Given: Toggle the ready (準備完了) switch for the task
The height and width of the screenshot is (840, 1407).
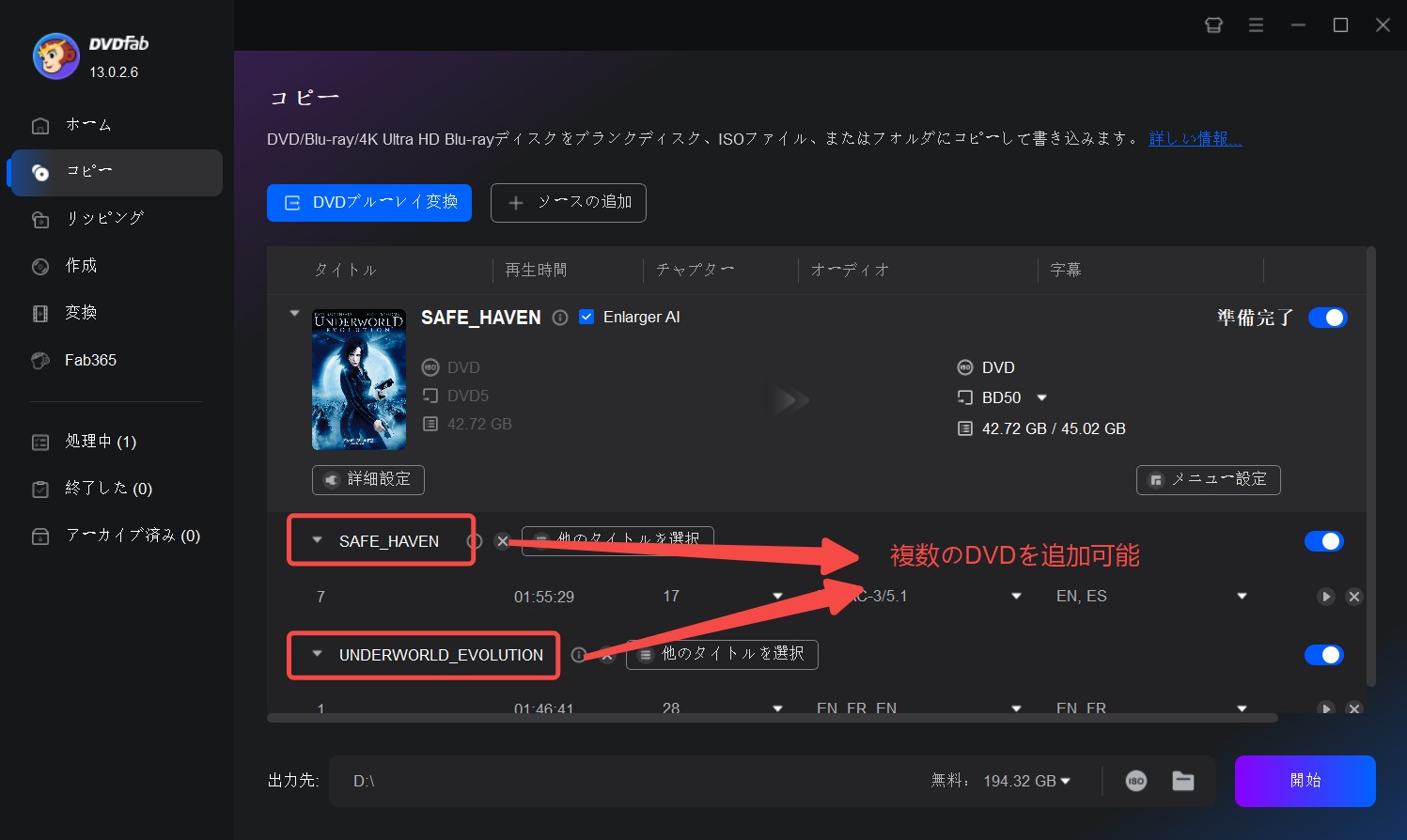Looking at the screenshot, I should 1327,318.
